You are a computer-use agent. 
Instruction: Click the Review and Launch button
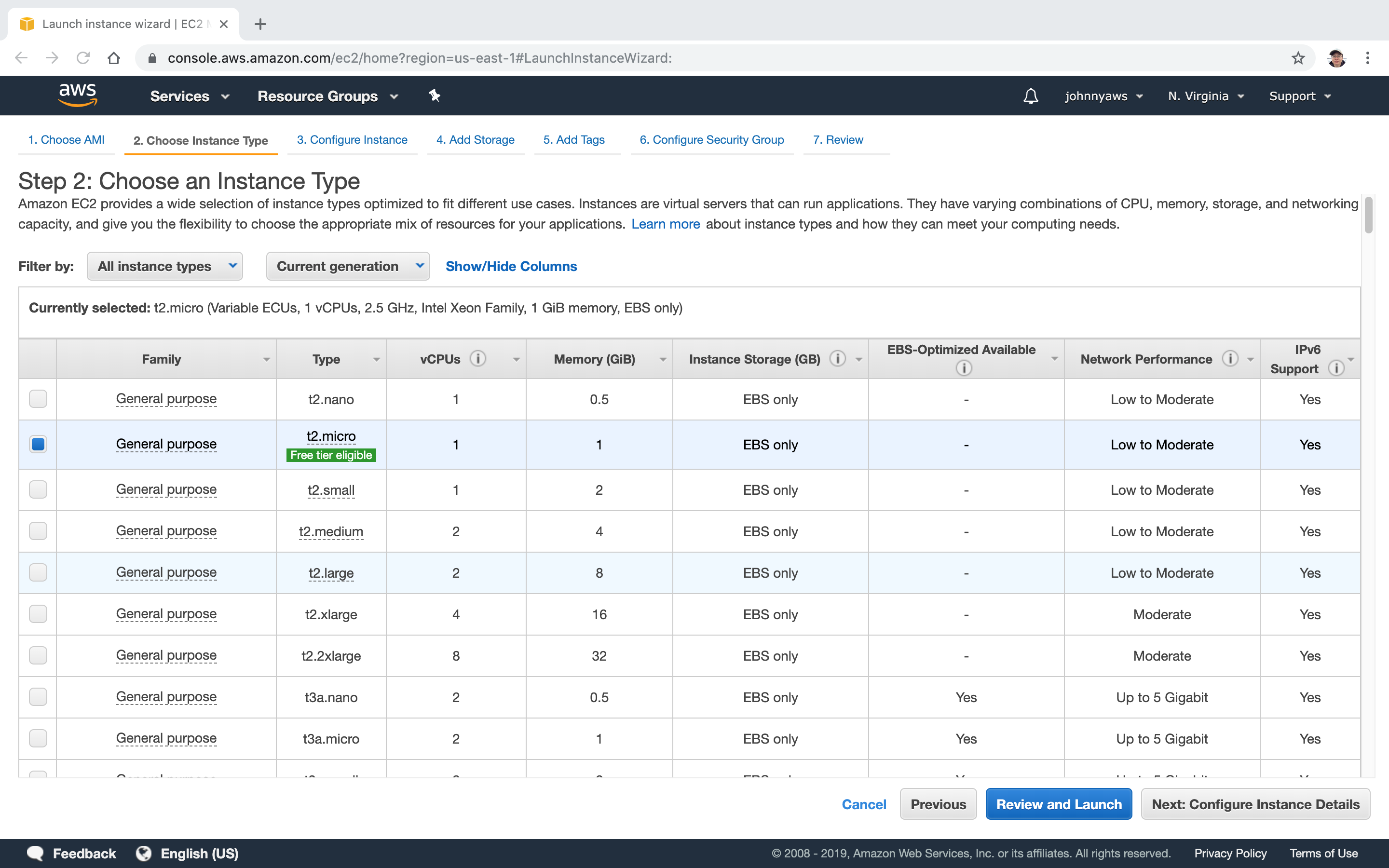(1059, 804)
